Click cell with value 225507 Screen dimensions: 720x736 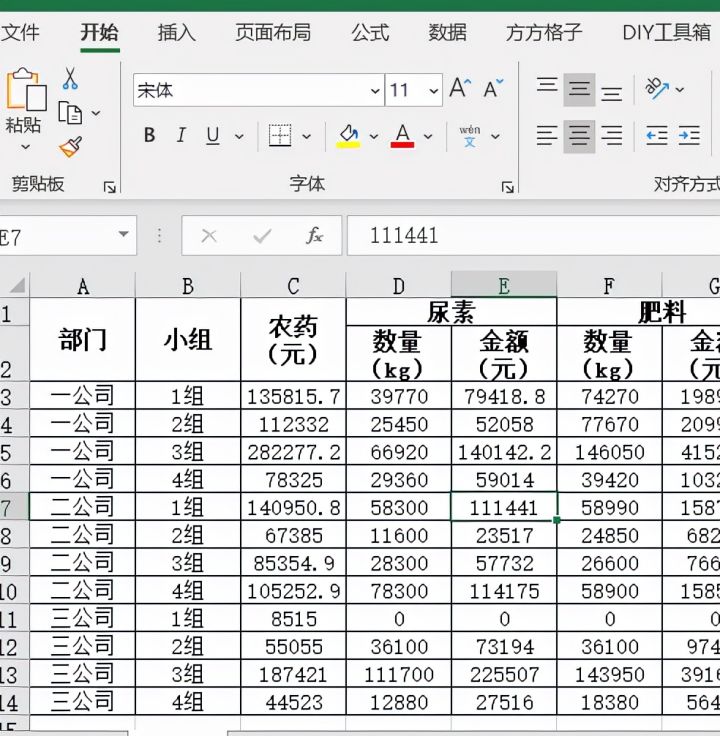(x=504, y=674)
